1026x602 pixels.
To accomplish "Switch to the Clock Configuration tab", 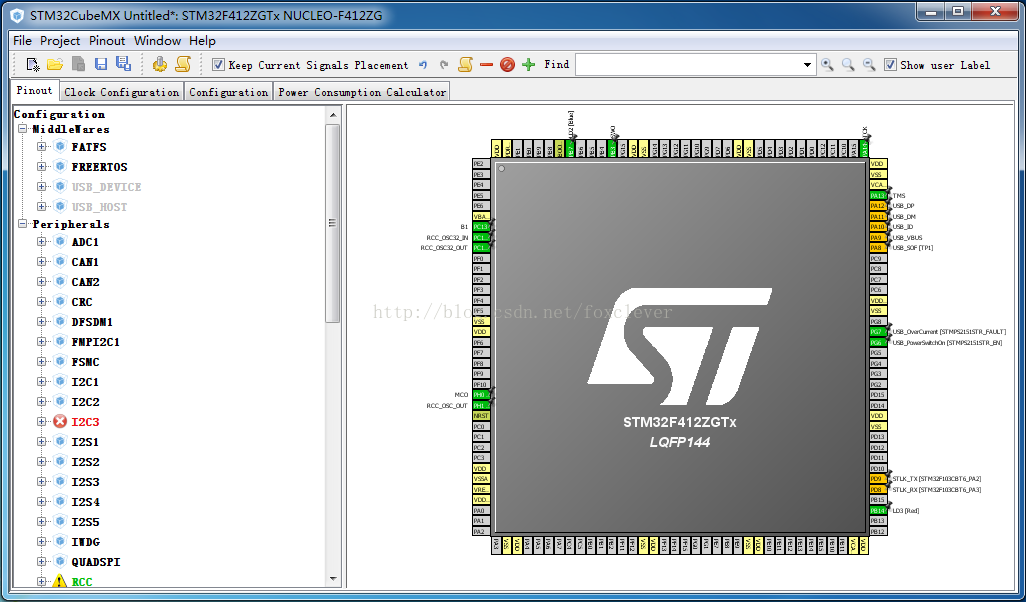I will tap(122, 92).
